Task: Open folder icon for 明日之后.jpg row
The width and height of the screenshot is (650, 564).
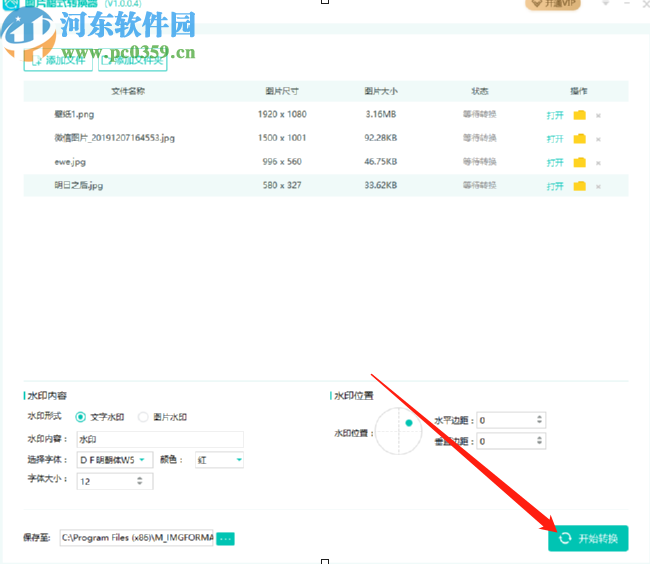Action: 580,186
